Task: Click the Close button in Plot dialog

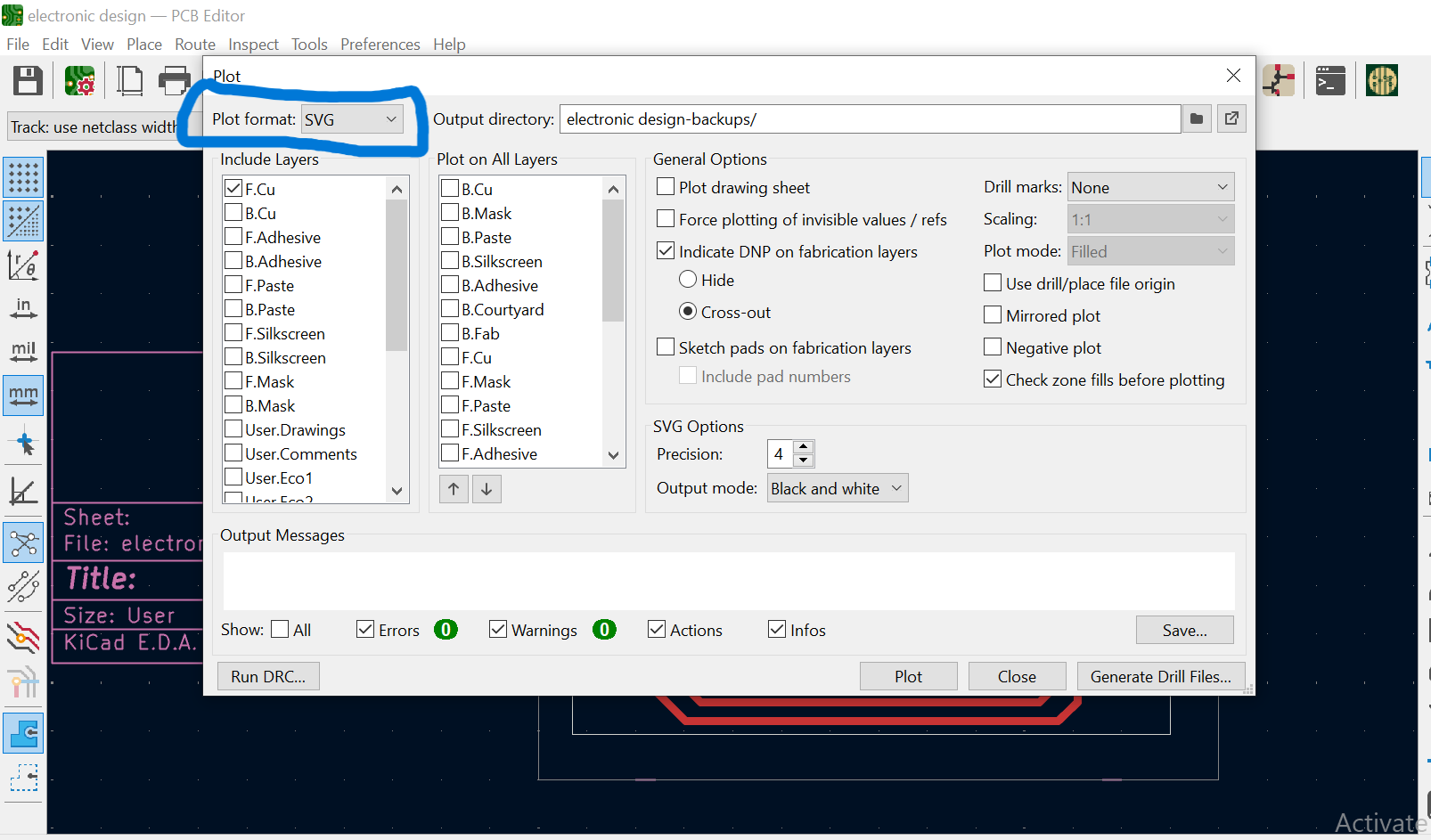Action: point(1017,676)
